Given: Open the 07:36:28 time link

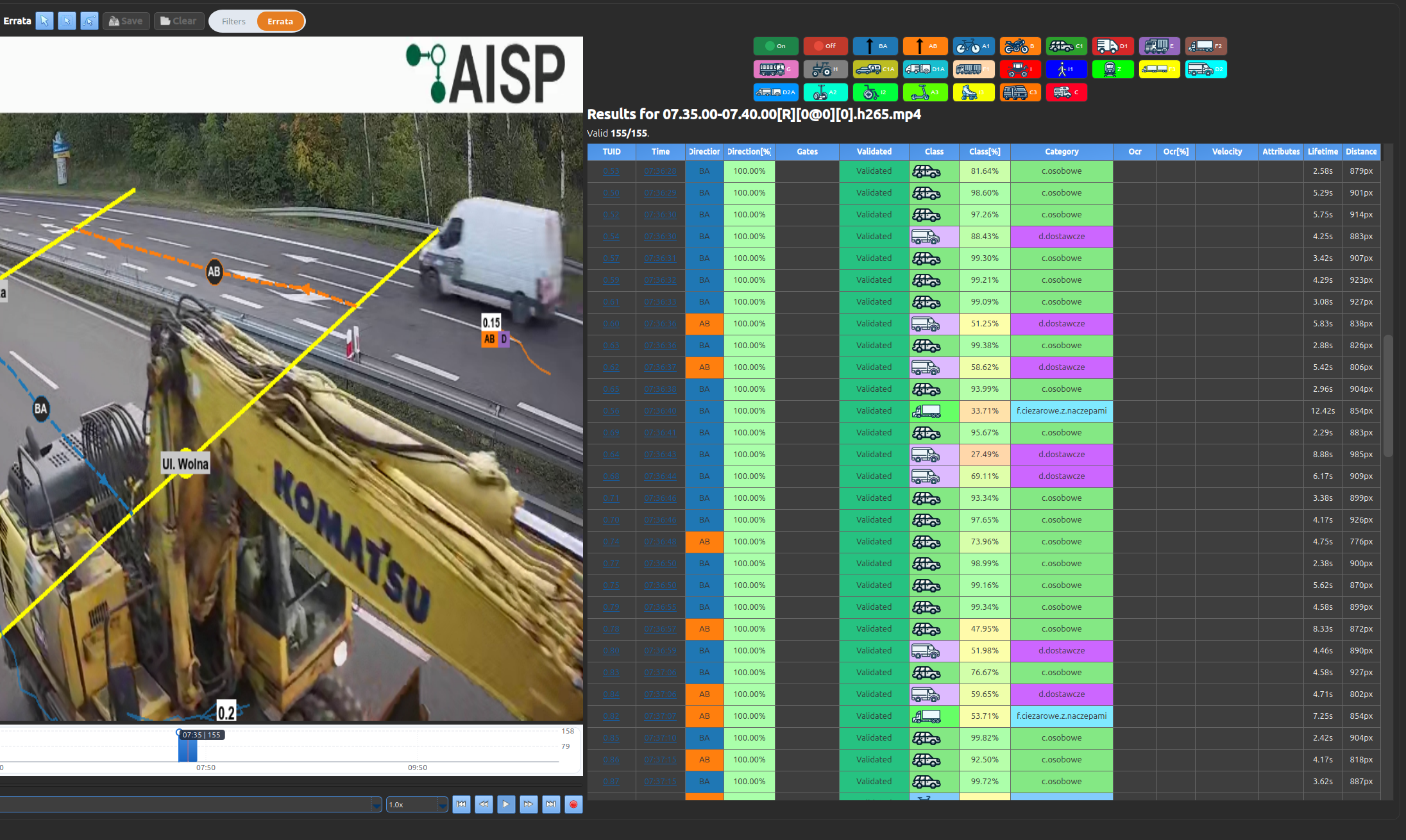Looking at the screenshot, I should (x=660, y=171).
